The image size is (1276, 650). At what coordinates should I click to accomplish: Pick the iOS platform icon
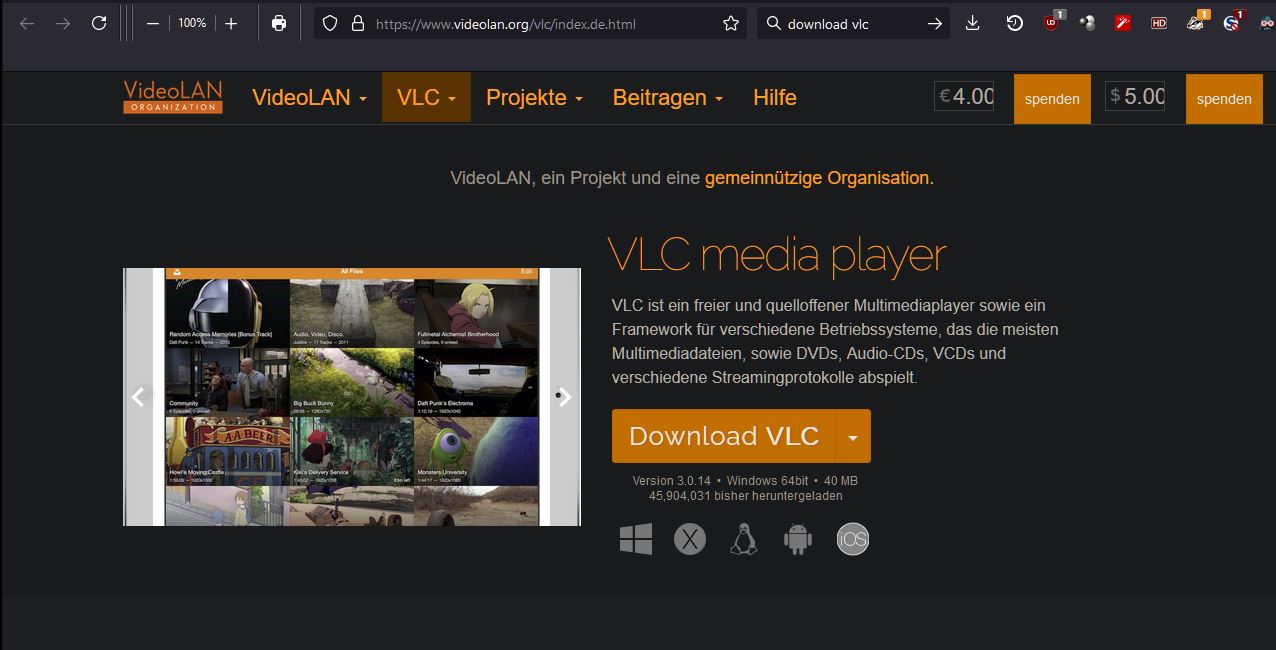click(x=852, y=539)
